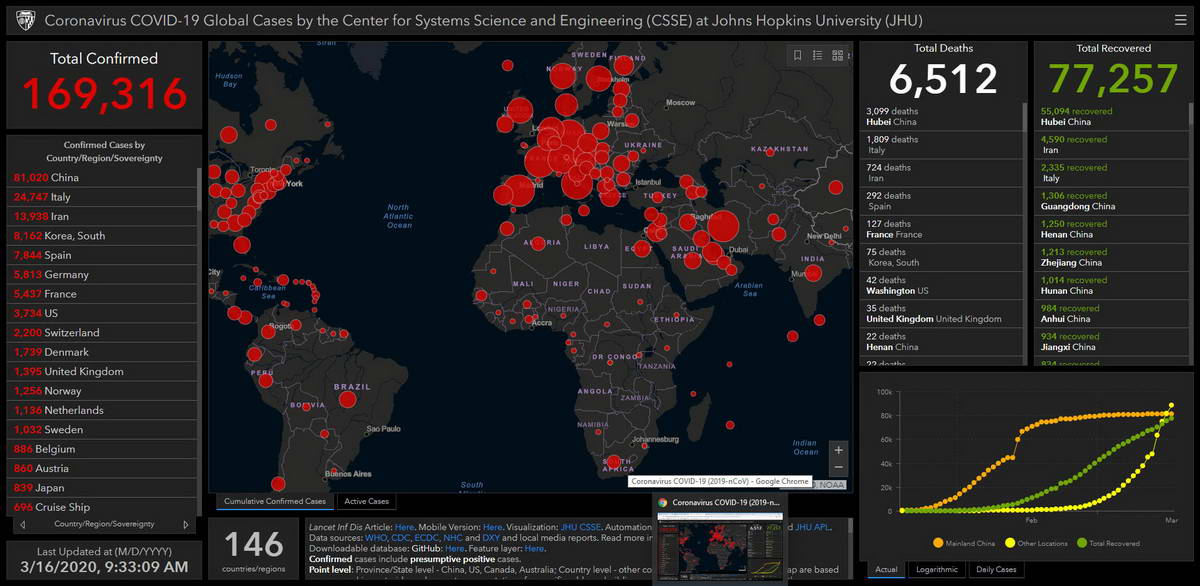Open the WHO data source link
This screenshot has height=586, width=1200.
(375, 538)
